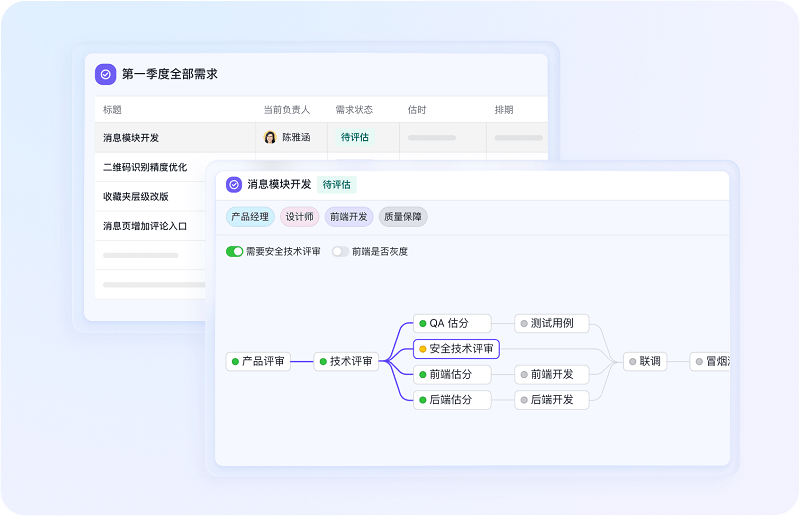Switch to the 前端开发 role tab
This screenshot has height=516, width=800.
(x=348, y=216)
